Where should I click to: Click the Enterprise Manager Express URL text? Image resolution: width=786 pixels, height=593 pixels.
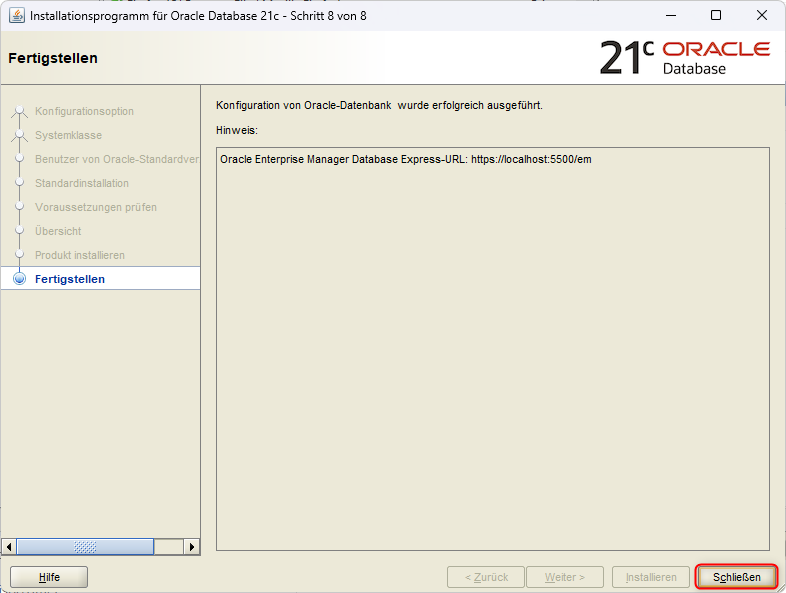coord(406,160)
